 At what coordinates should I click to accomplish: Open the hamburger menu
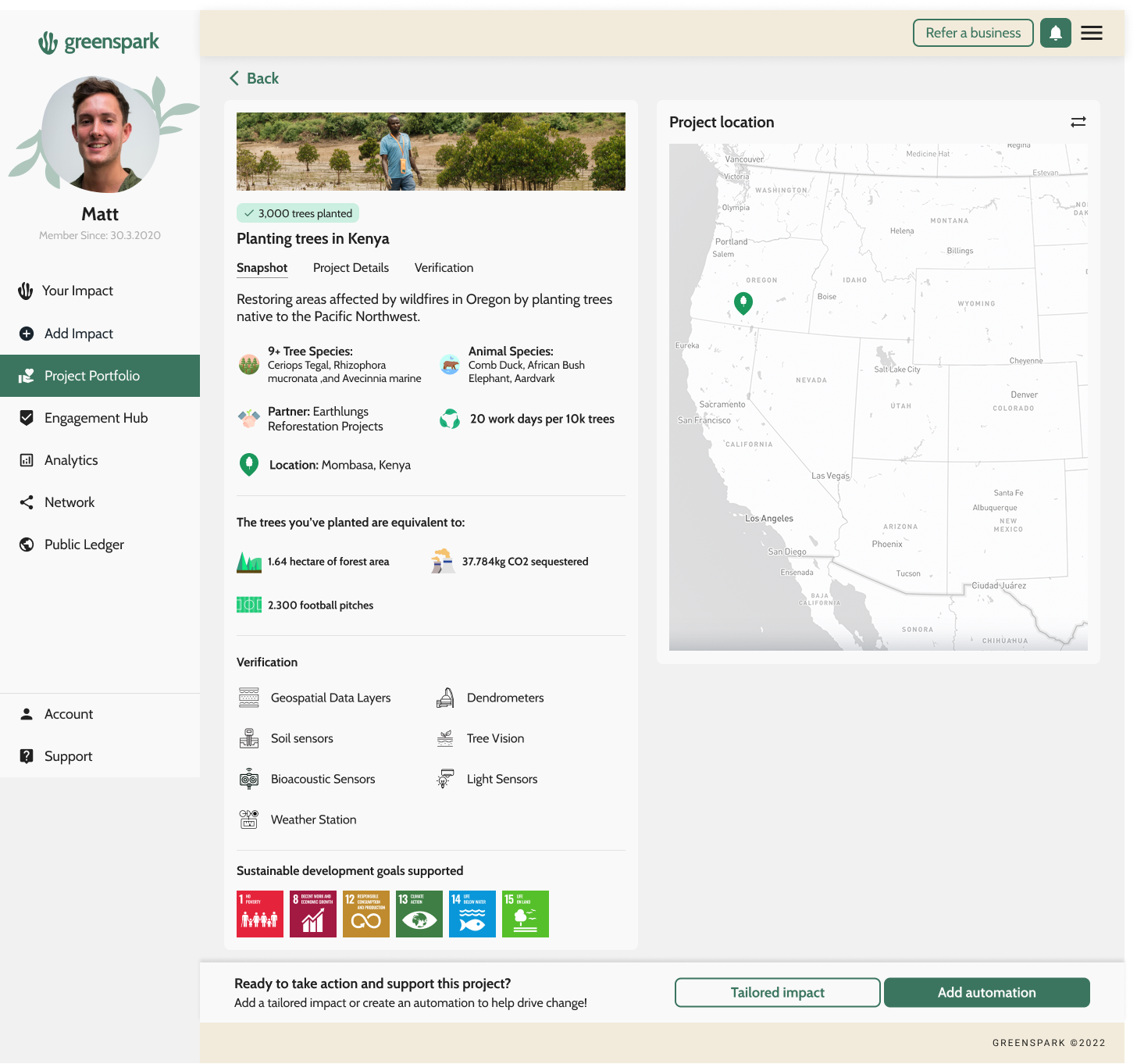(x=1092, y=33)
